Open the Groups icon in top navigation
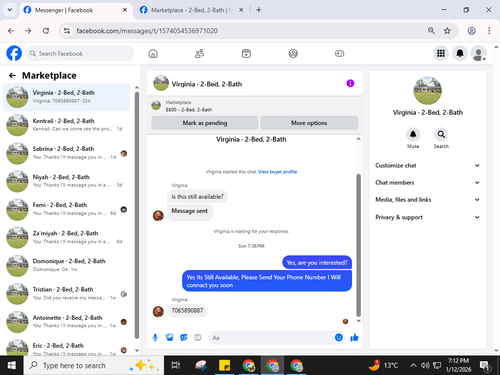Screen dimensions: 500x375 pyautogui.click(x=293, y=53)
